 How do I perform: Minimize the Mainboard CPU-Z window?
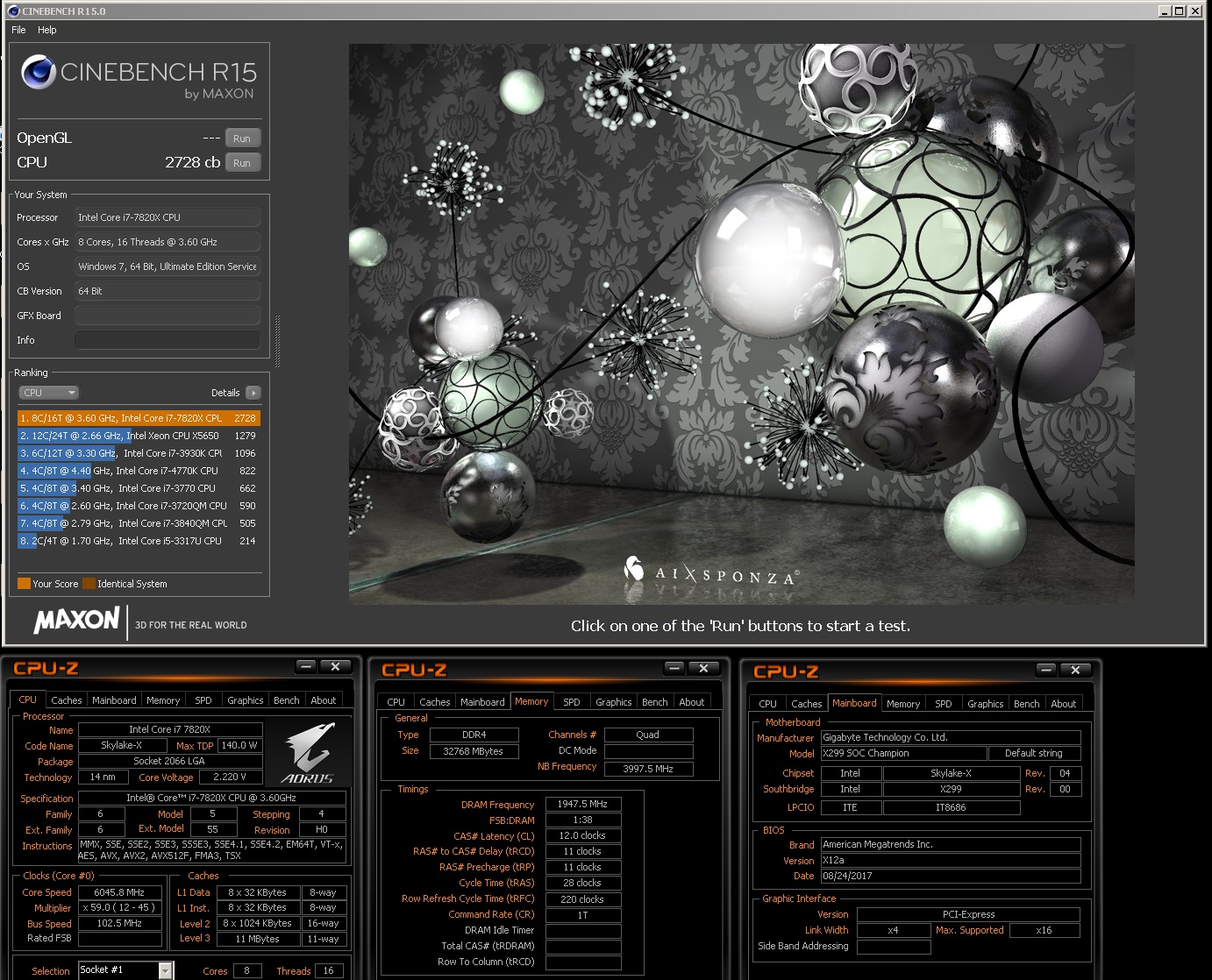1046,670
